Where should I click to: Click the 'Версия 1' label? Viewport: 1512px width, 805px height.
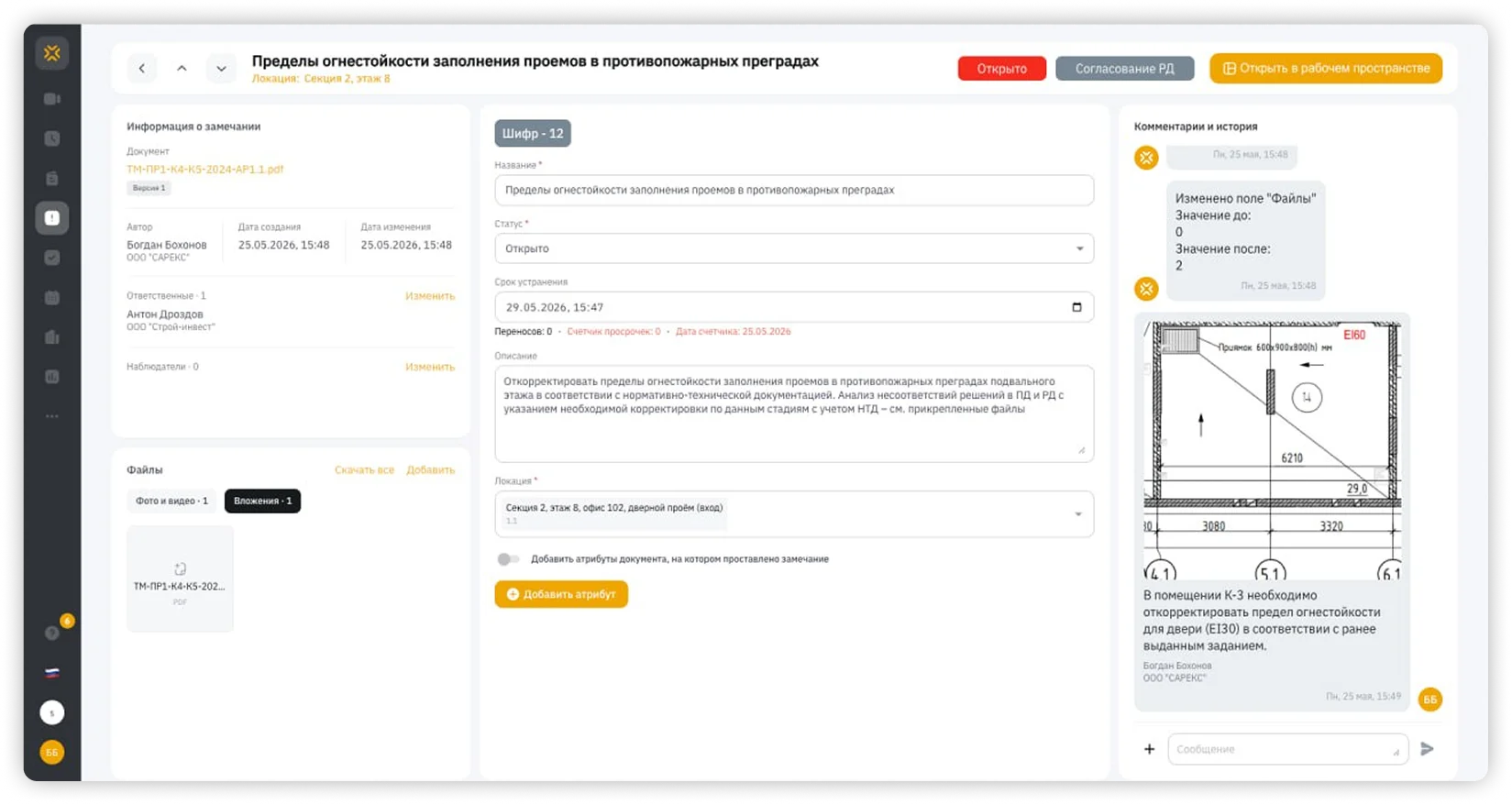coord(149,188)
